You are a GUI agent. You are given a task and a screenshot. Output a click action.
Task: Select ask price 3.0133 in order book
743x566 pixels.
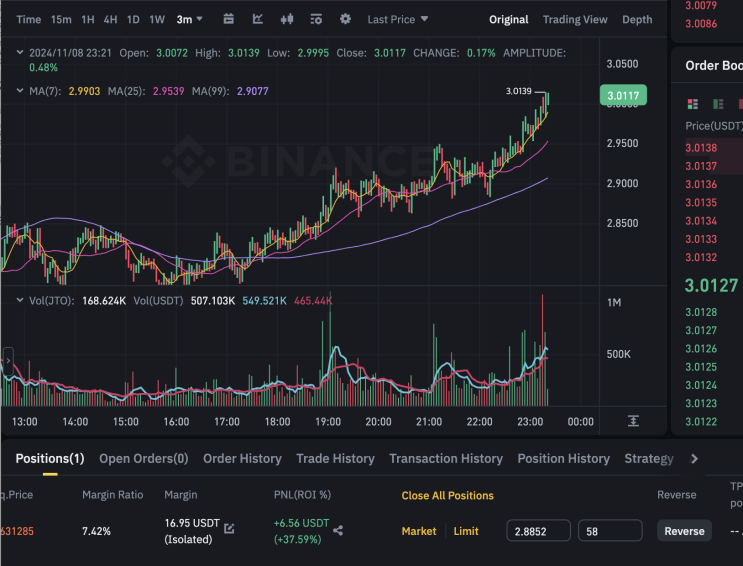[701, 239]
